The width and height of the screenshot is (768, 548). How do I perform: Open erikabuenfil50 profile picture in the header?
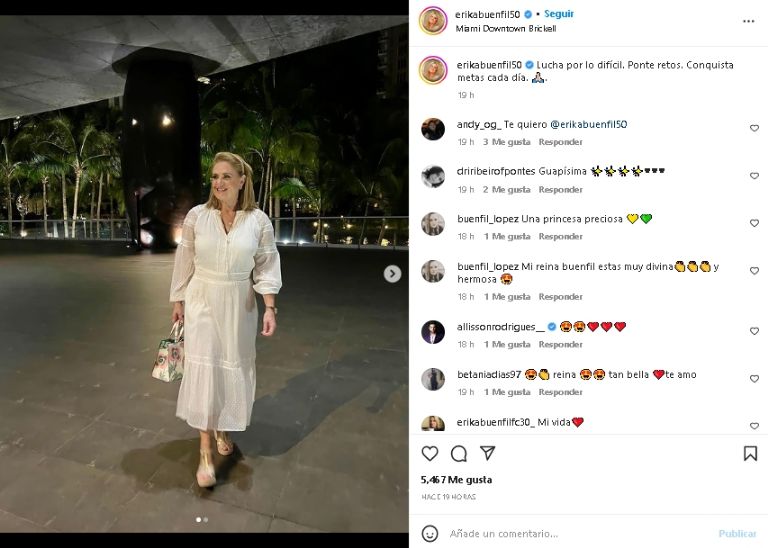pyautogui.click(x=433, y=20)
